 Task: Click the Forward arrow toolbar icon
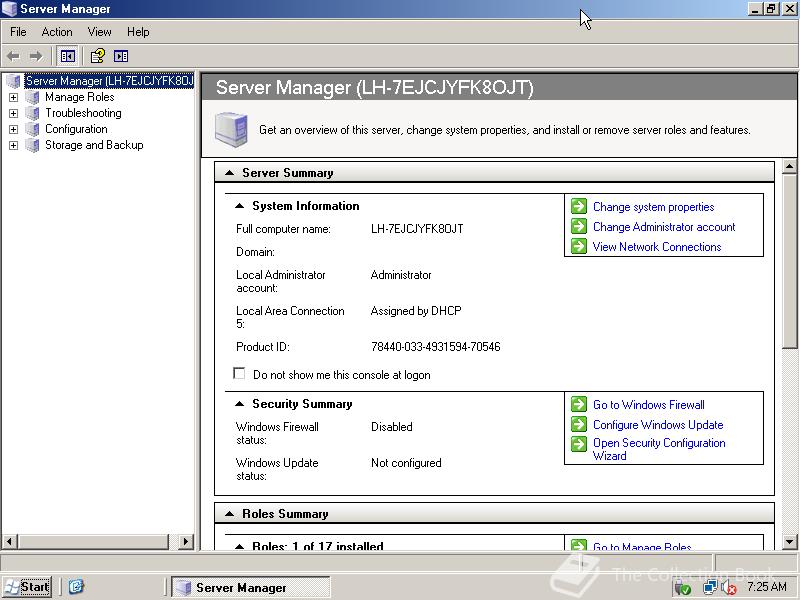36,56
